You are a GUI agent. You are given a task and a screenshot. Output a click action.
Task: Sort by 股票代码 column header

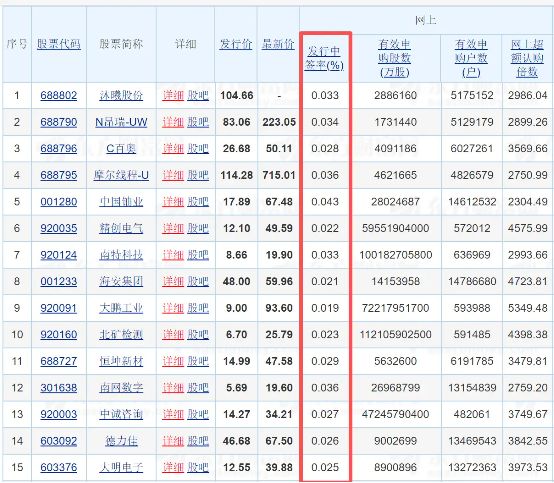click(59, 45)
